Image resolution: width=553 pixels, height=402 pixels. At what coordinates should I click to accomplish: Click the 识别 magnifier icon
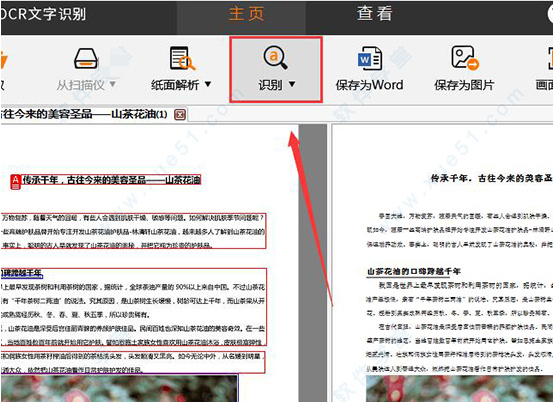click(x=275, y=57)
